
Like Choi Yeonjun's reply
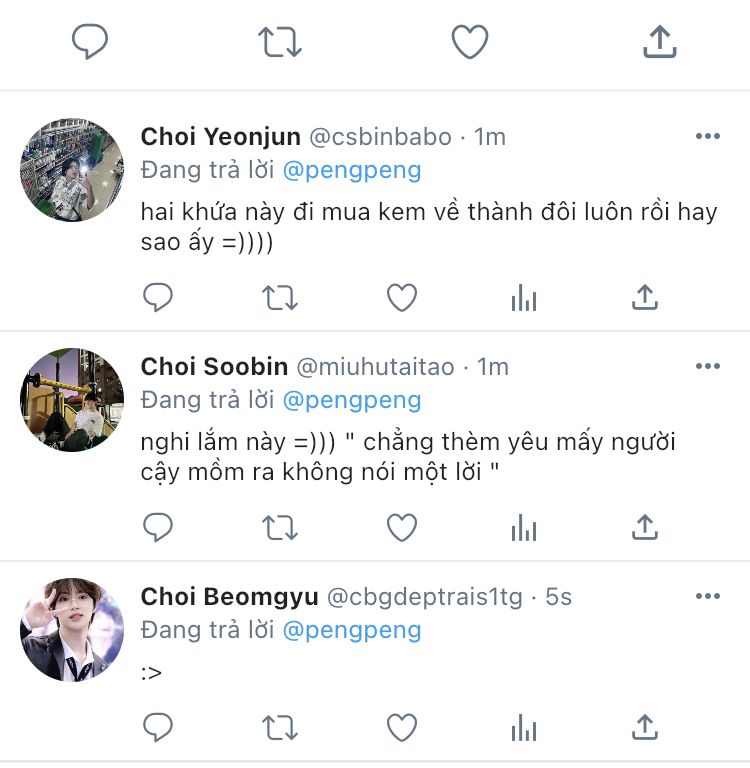point(402,297)
